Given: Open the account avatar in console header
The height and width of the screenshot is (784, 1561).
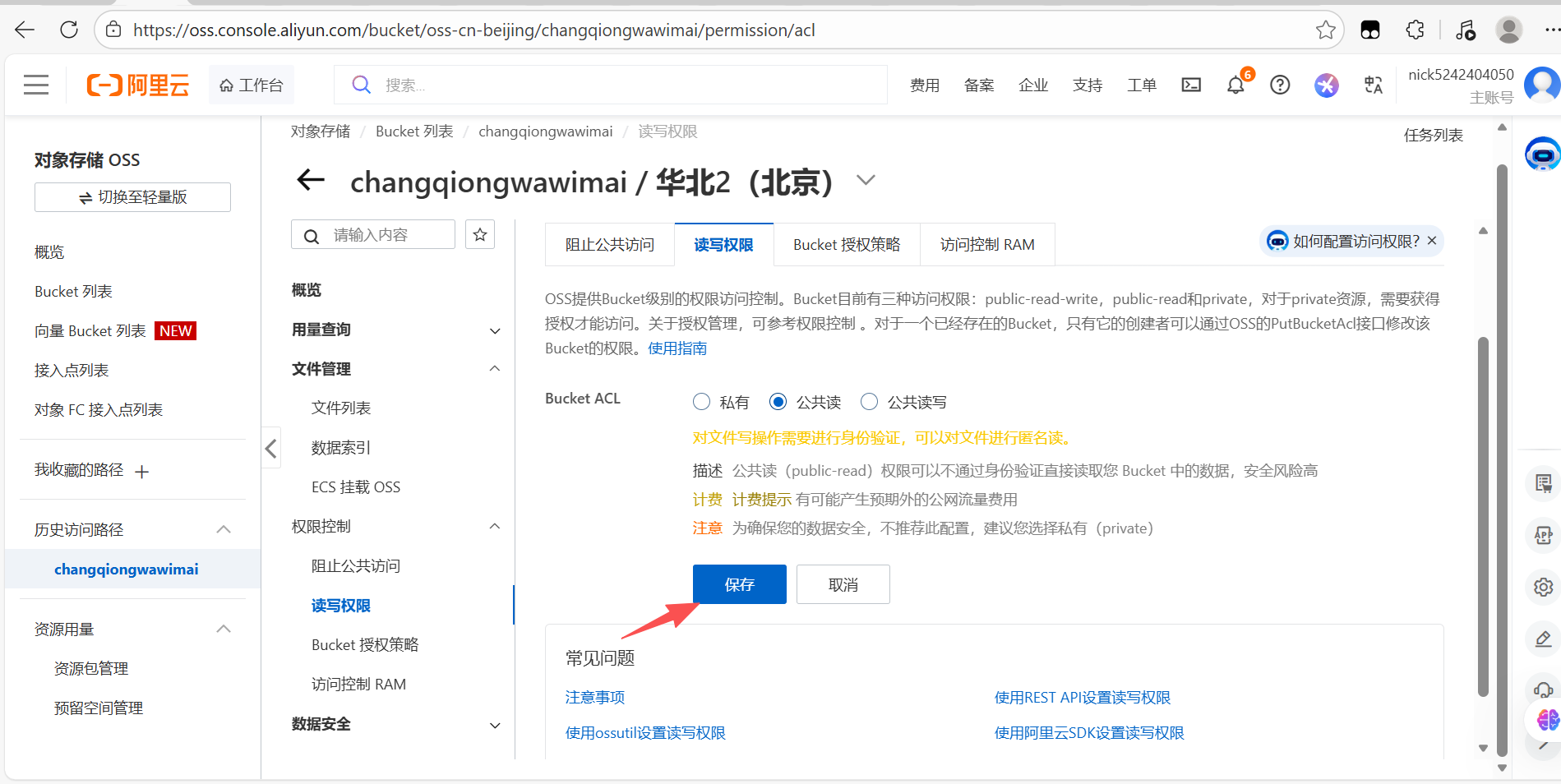Looking at the screenshot, I should [1542, 85].
